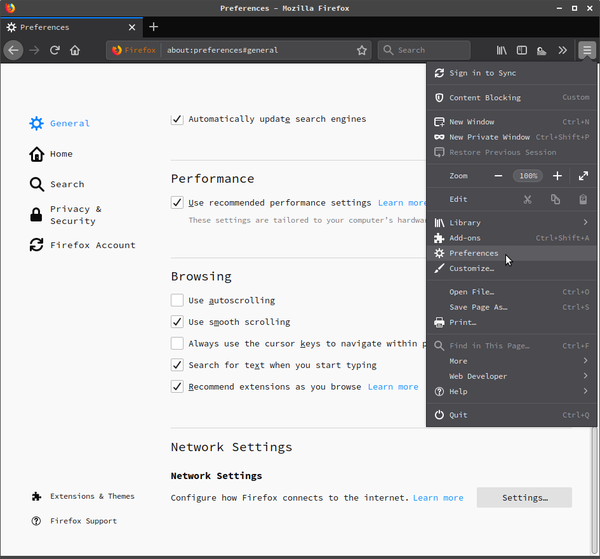Close the Preferences tab
The height and width of the screenshot is (559, 600).
click(132, 27)
